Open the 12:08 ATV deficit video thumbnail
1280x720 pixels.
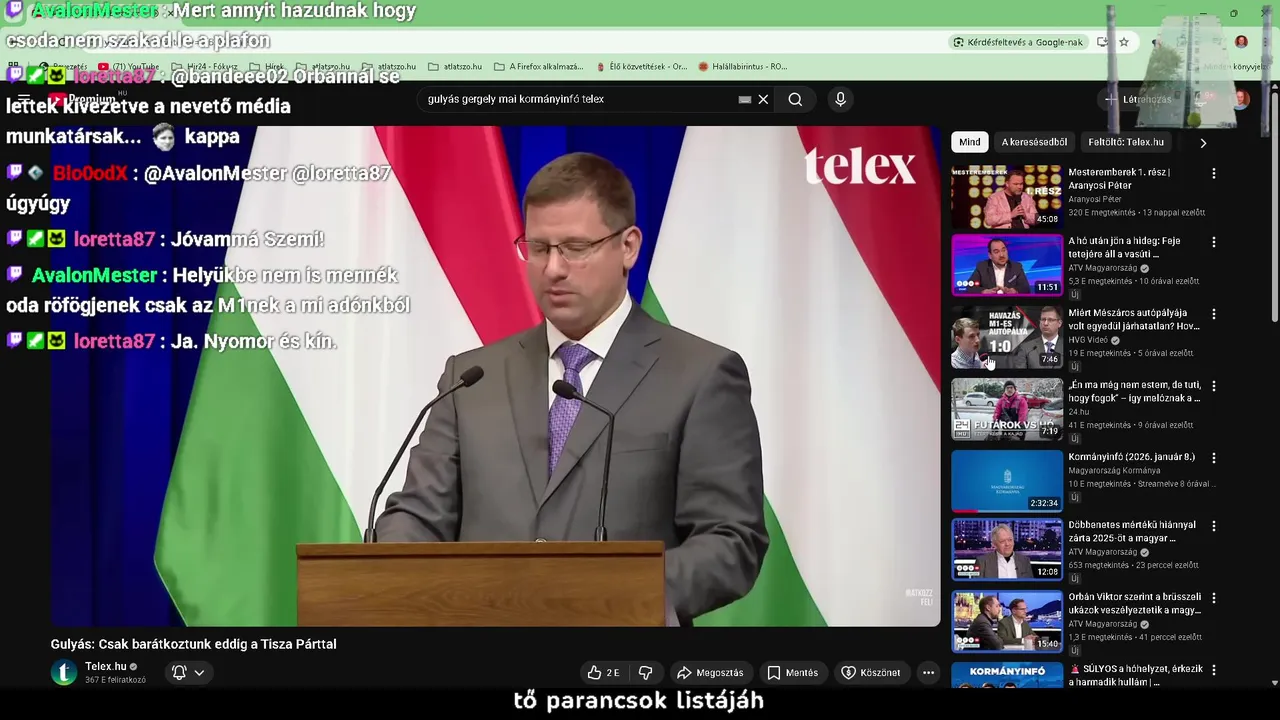pos(1007,549)
